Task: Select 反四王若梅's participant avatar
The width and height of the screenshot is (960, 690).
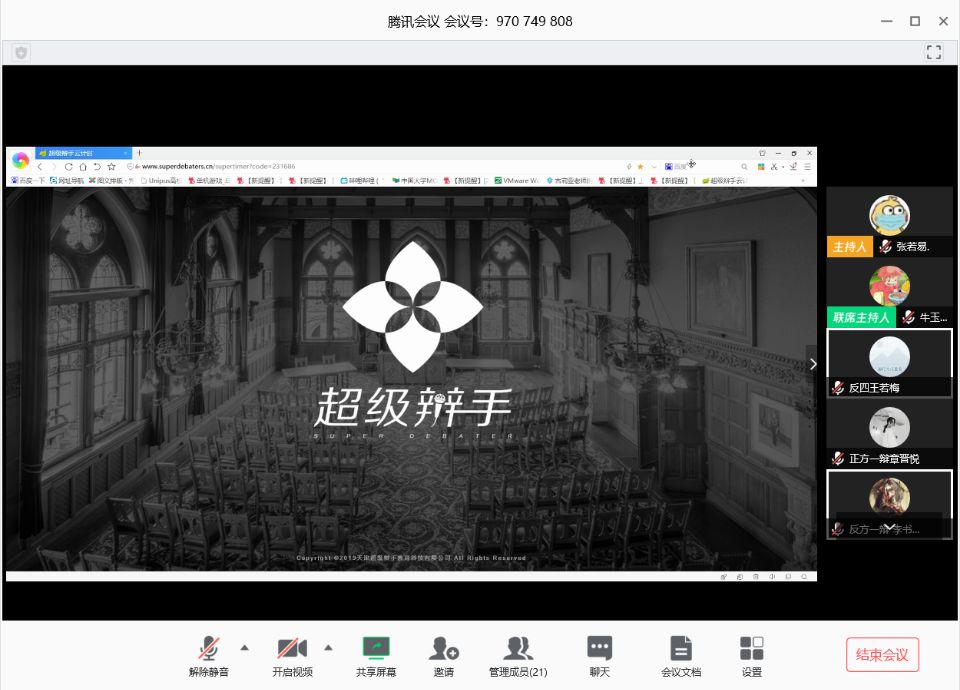Action: (890, 356)
